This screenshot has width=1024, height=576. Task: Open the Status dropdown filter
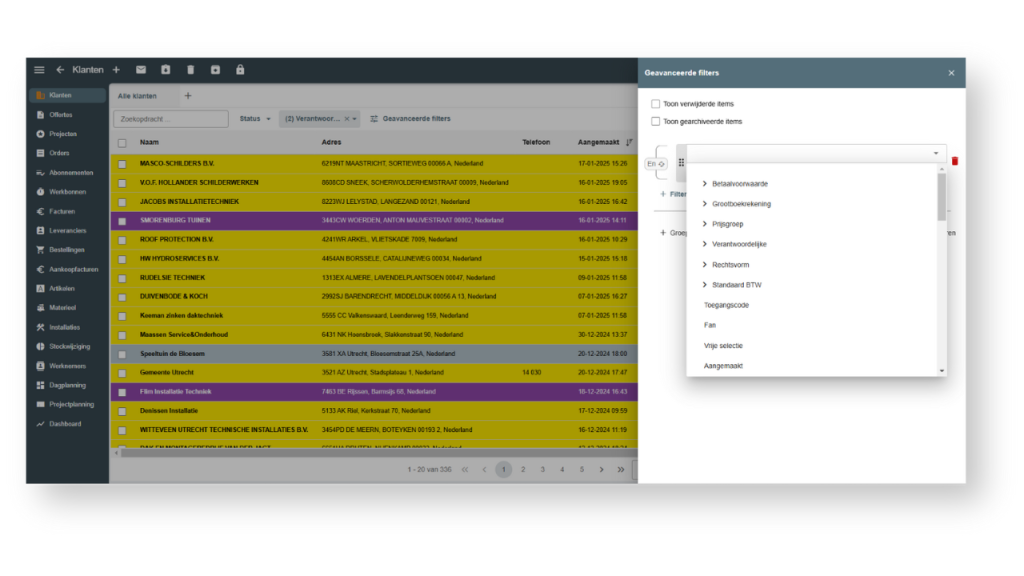pos(255,119)
